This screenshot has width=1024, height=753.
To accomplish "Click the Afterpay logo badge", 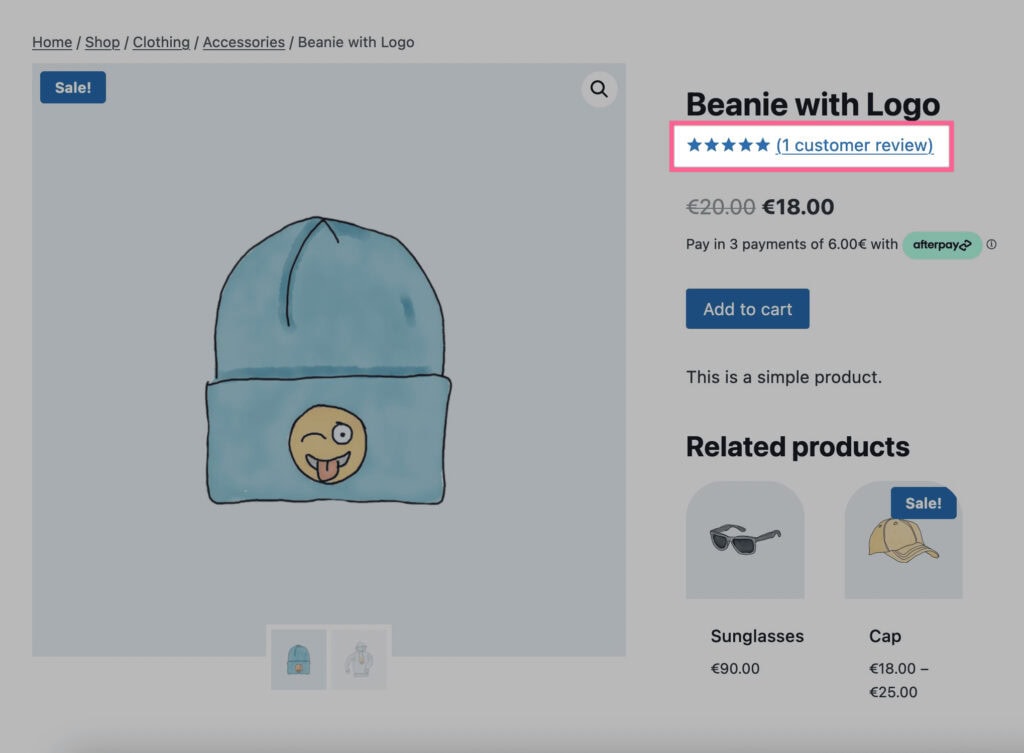I will 942,245.
